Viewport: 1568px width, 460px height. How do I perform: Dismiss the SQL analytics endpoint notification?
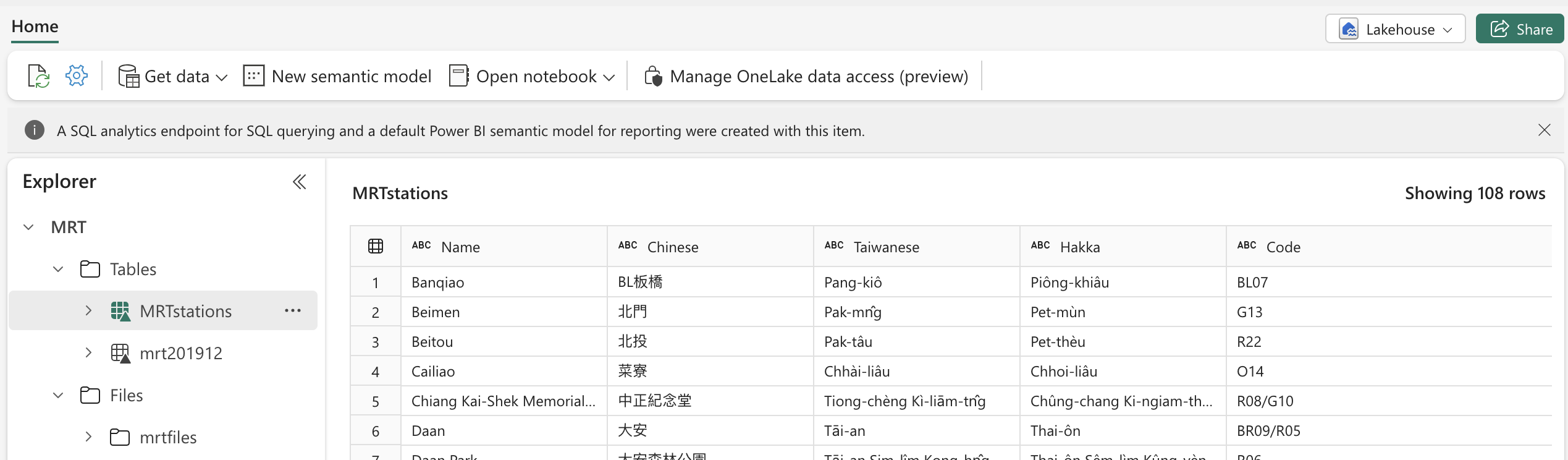(x=1544, y=130)
